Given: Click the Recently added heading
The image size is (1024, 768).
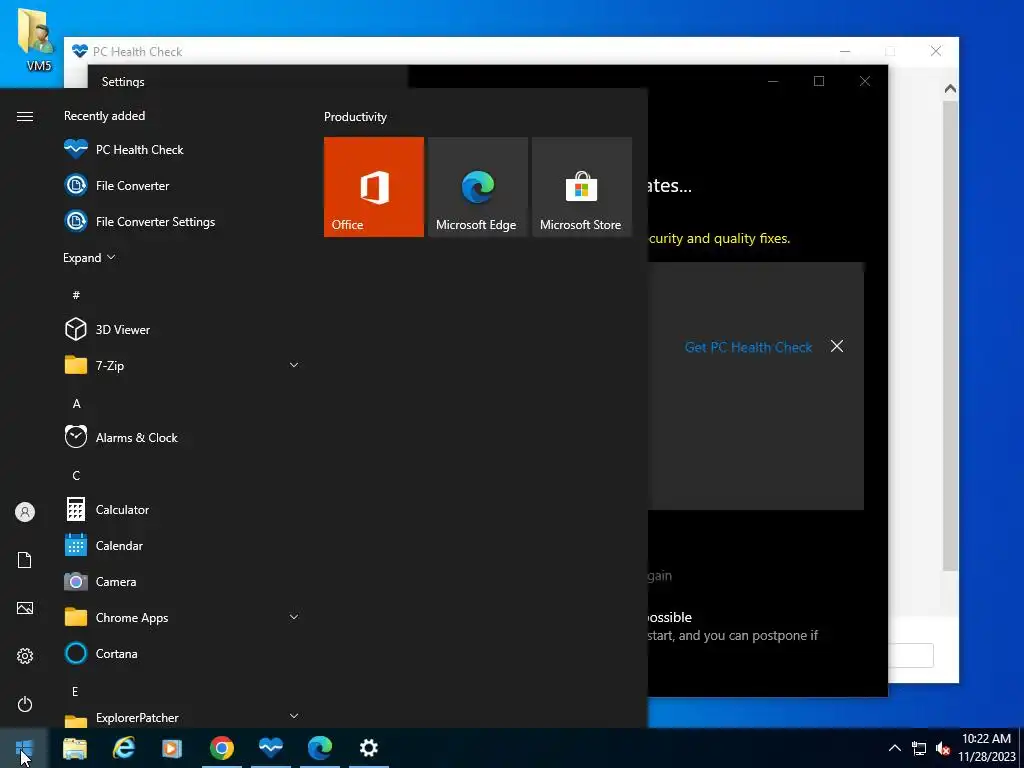Looking at the screenshot, I should [104, 116].
